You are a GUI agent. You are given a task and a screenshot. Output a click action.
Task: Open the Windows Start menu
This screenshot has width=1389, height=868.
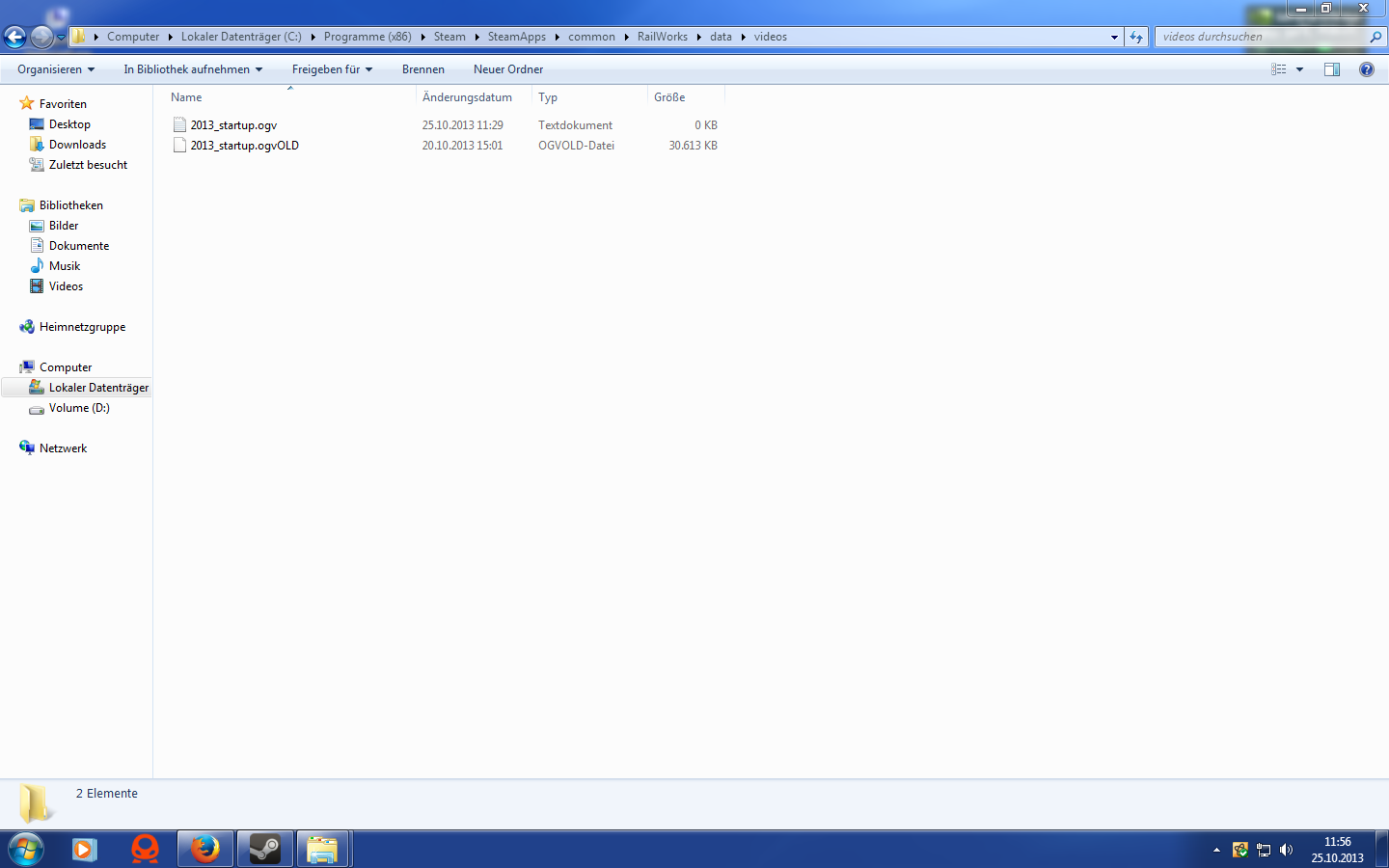(x=26, y=850)
